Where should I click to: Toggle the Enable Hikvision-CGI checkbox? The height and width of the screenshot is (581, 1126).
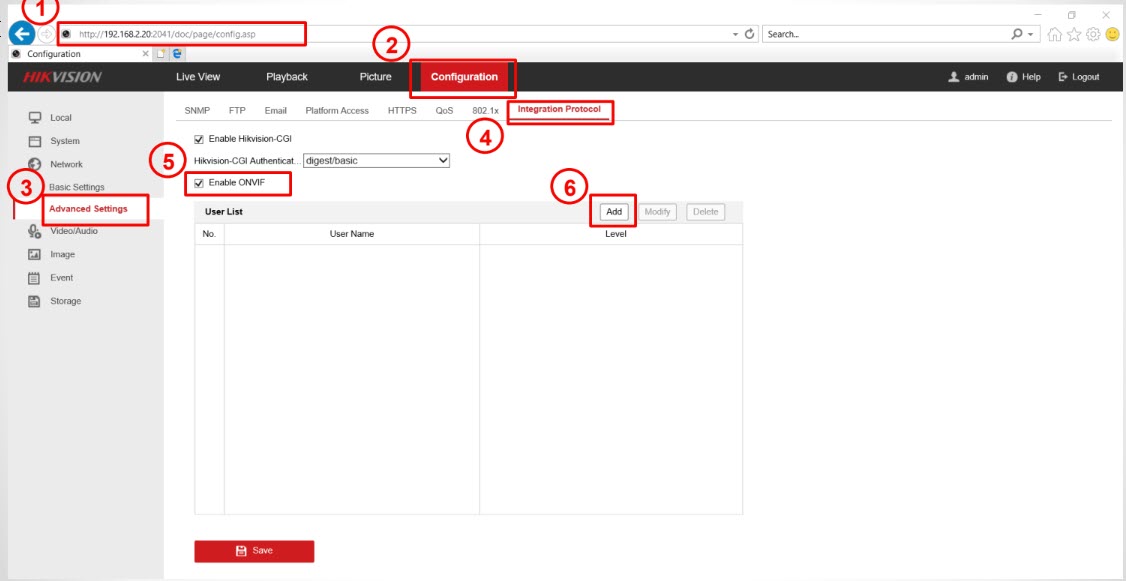pos(199,139)
